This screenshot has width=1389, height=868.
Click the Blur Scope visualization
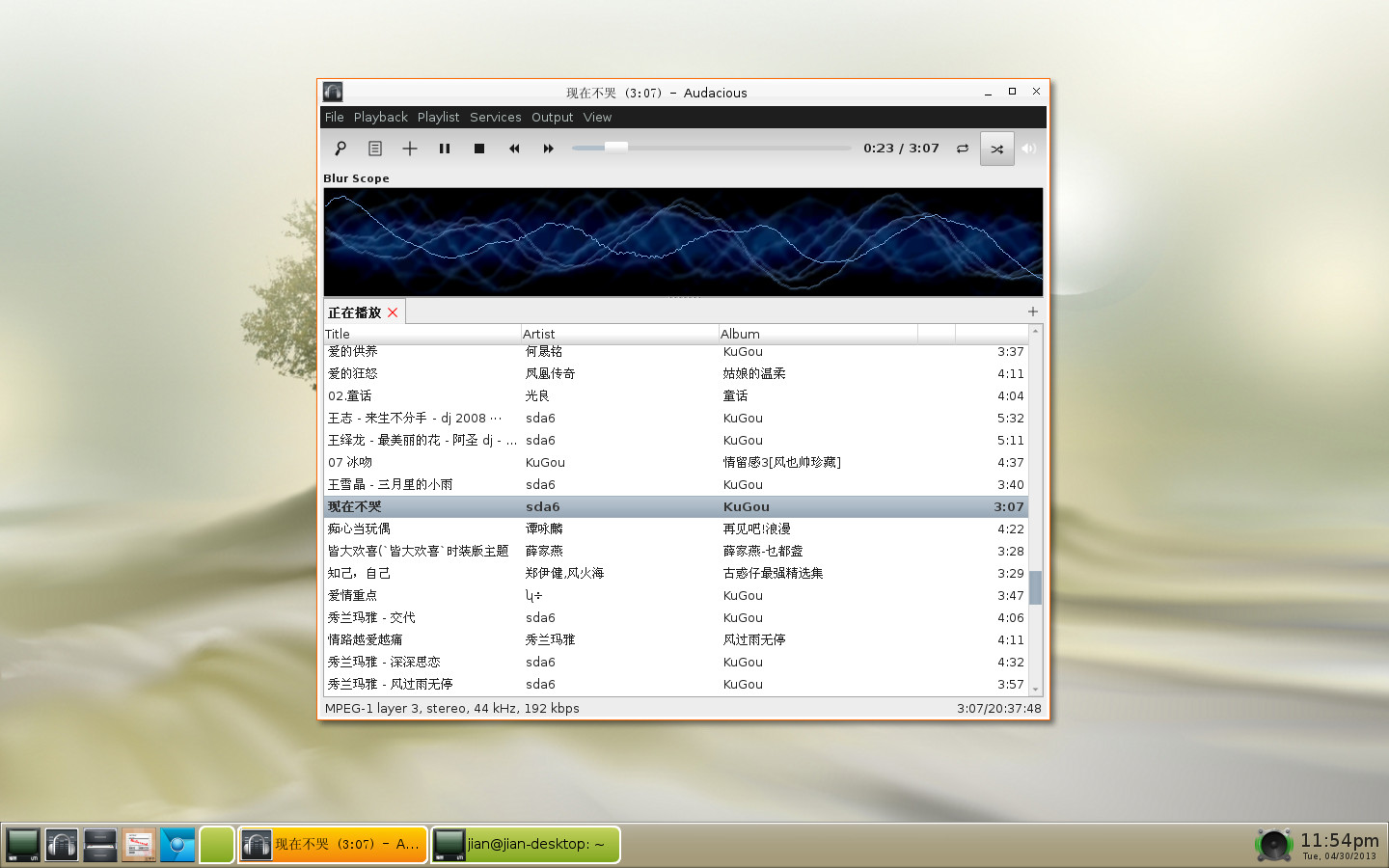point(683,242)
